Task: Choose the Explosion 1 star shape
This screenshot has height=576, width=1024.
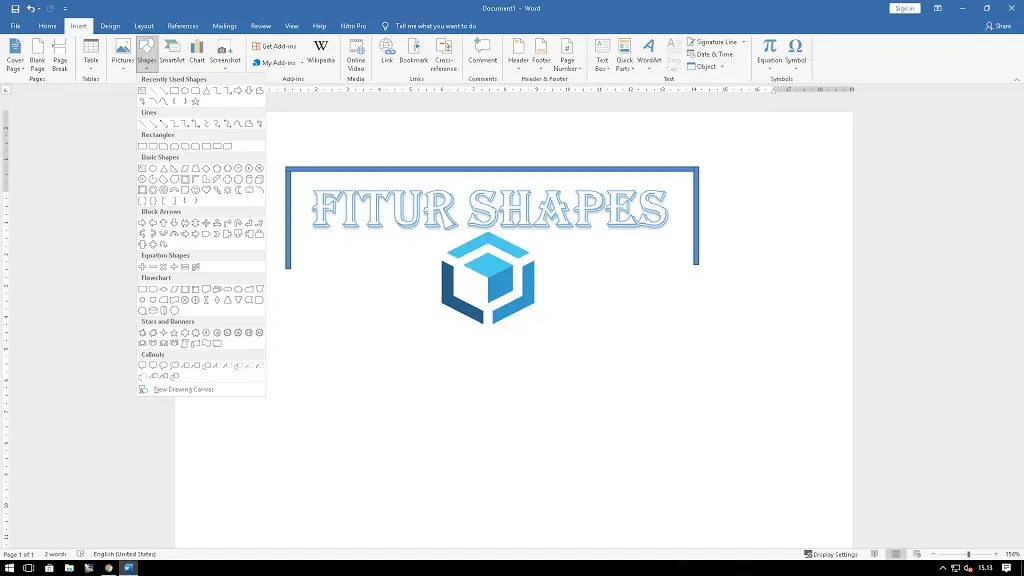Action: pyautogui.click(x=142, y=332)
